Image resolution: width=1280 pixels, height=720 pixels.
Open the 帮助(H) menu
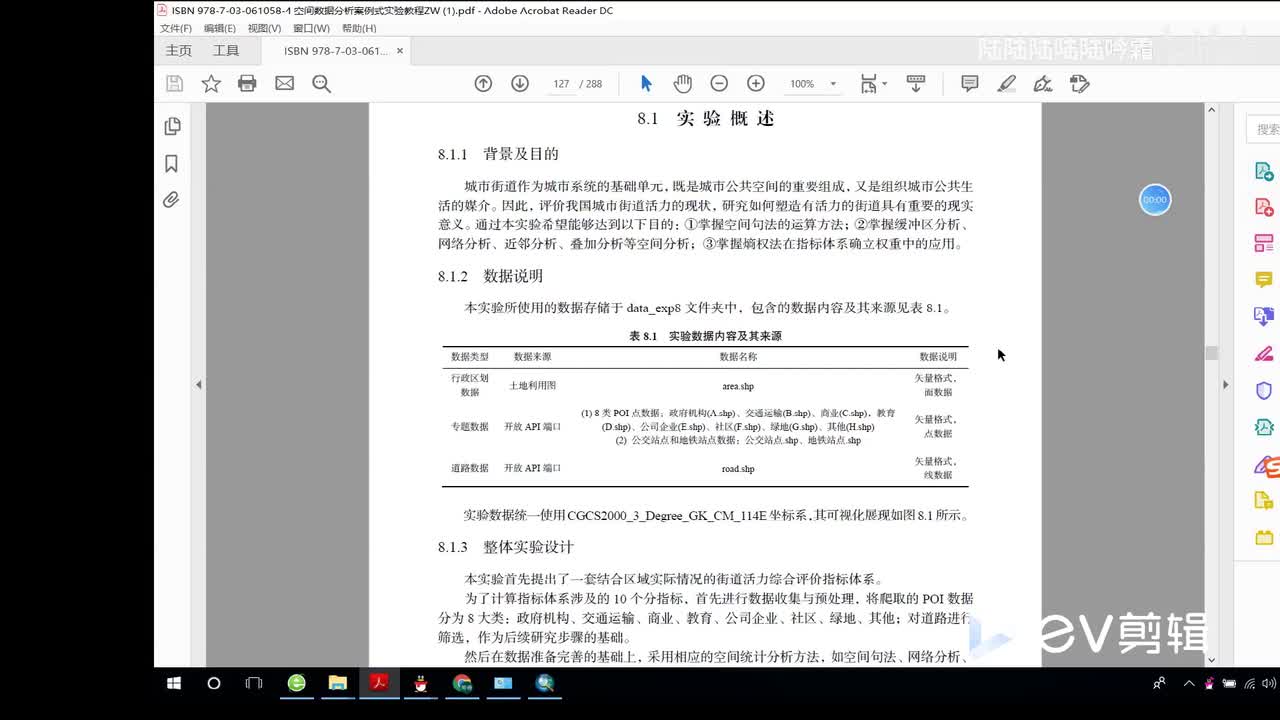359,29
